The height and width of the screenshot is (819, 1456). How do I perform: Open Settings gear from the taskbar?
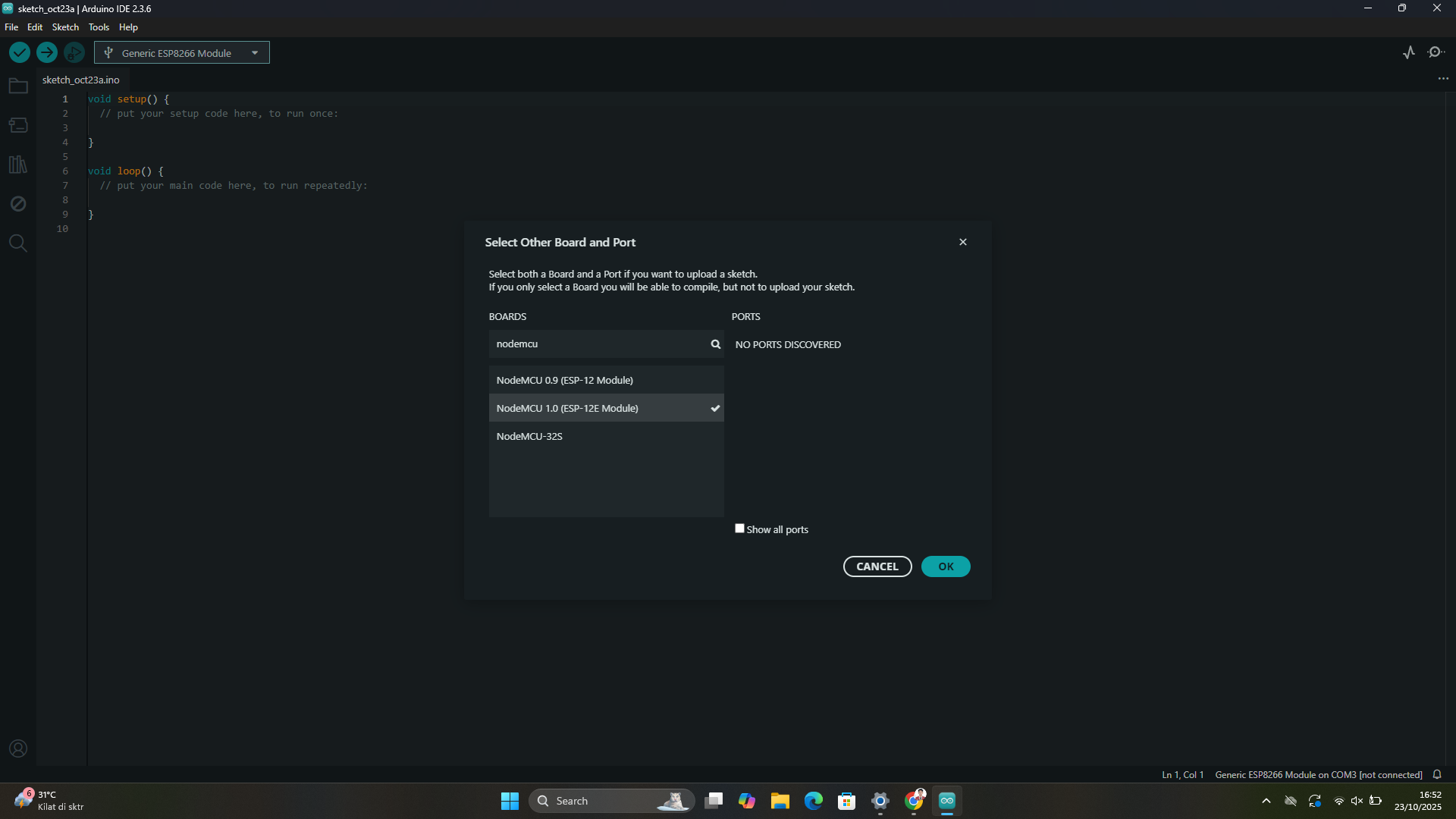point(880,801)
